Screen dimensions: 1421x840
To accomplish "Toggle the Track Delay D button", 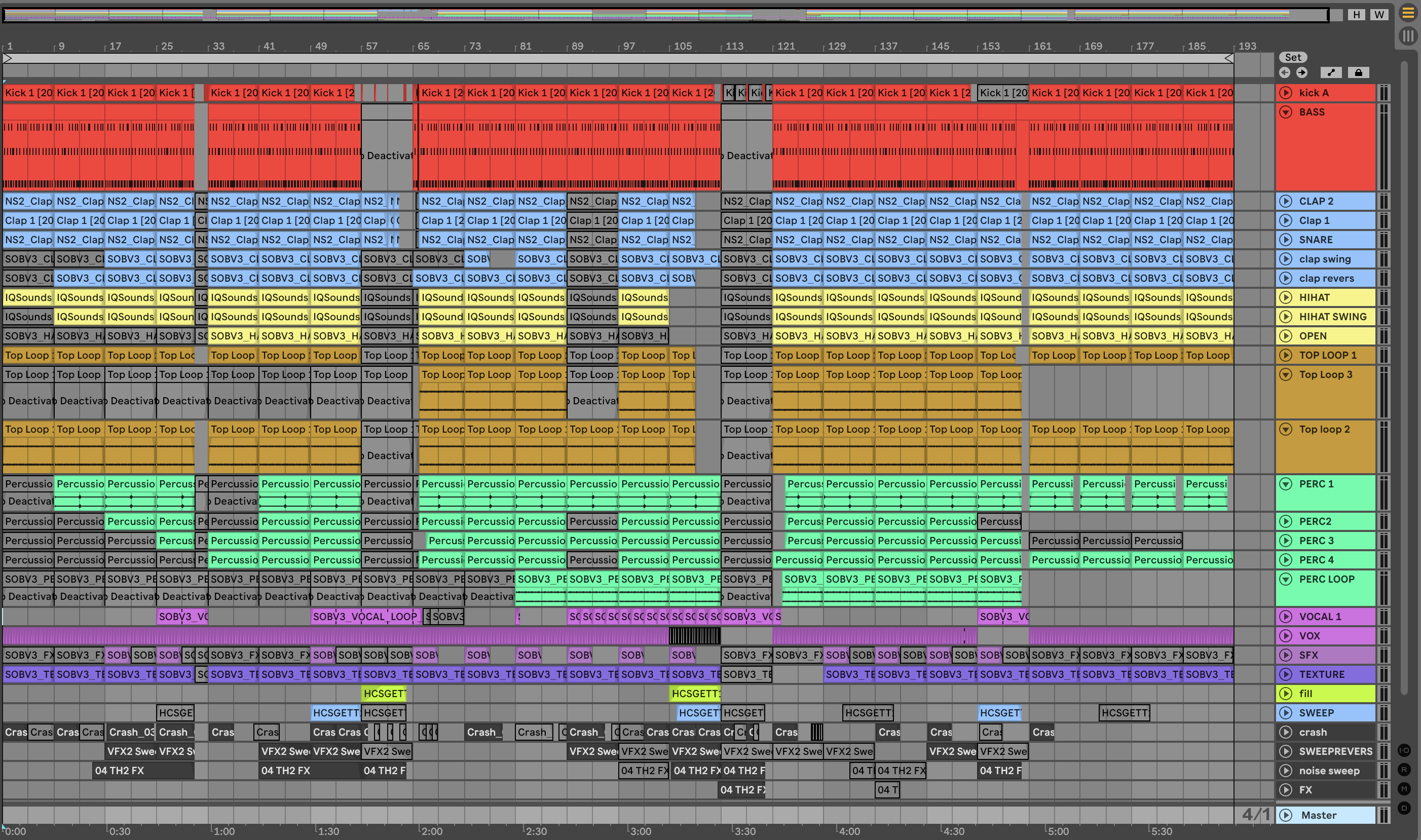I will pos(1404,808).
